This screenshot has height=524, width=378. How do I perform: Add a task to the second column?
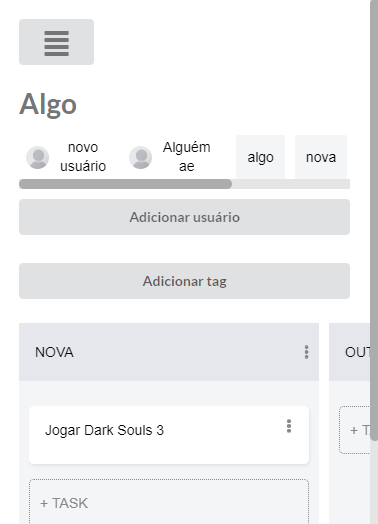coord(355,430)
